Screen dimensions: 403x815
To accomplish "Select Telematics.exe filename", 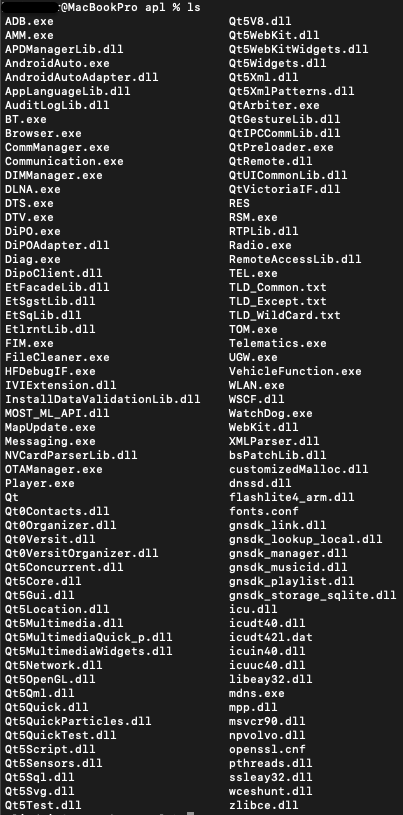I will click(x=278, y=344).
